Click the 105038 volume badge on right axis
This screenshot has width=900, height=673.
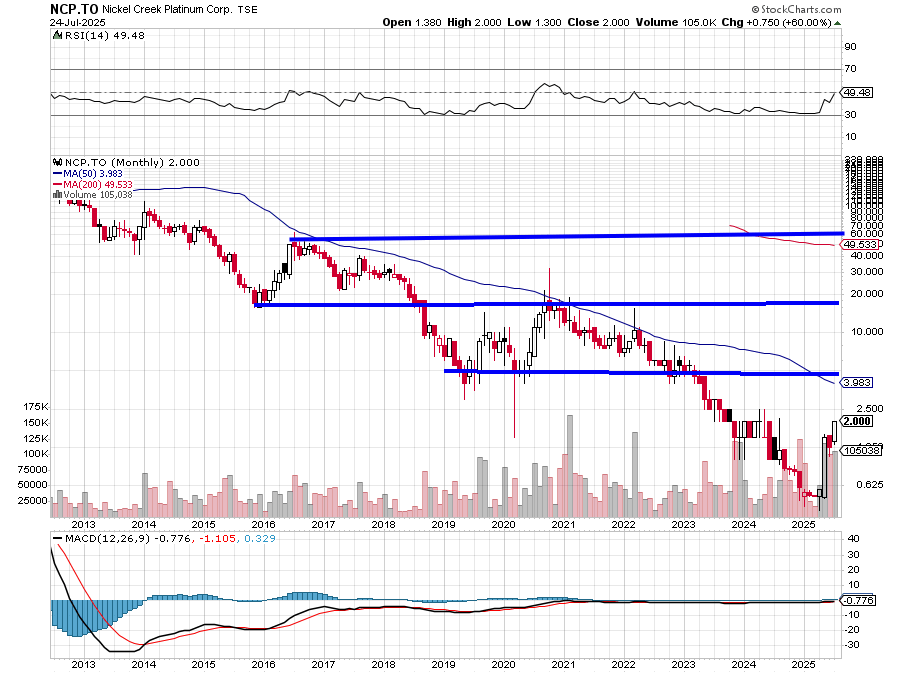click(860, 450)
